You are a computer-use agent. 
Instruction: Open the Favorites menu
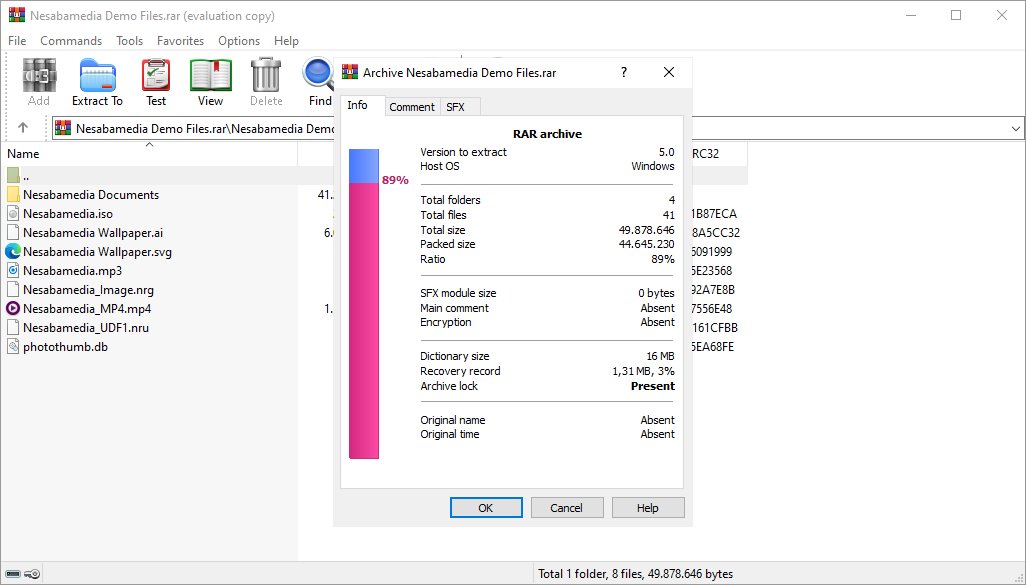coord(180,41)
